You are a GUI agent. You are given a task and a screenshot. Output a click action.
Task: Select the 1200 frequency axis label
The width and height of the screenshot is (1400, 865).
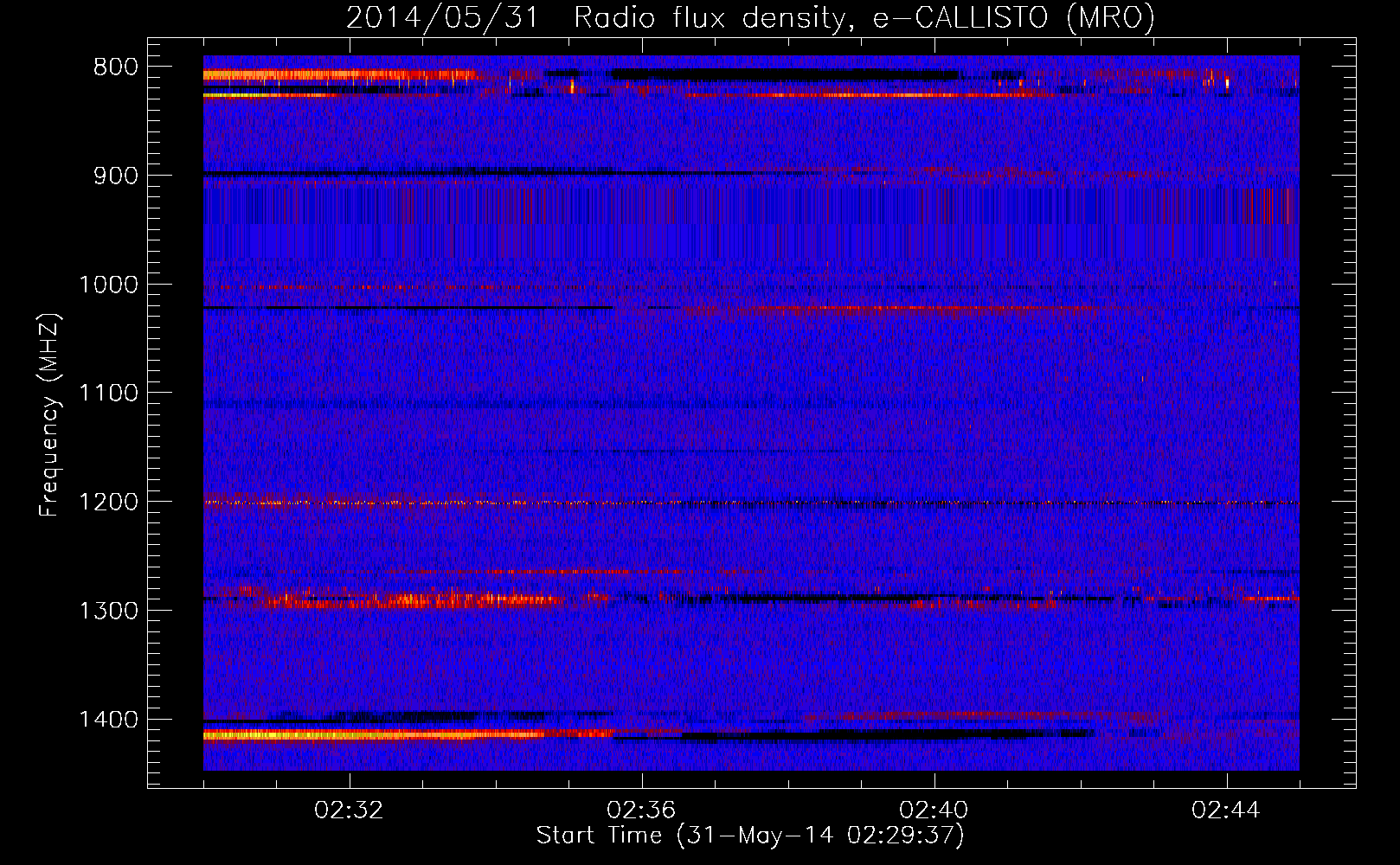tap(108, 503)
